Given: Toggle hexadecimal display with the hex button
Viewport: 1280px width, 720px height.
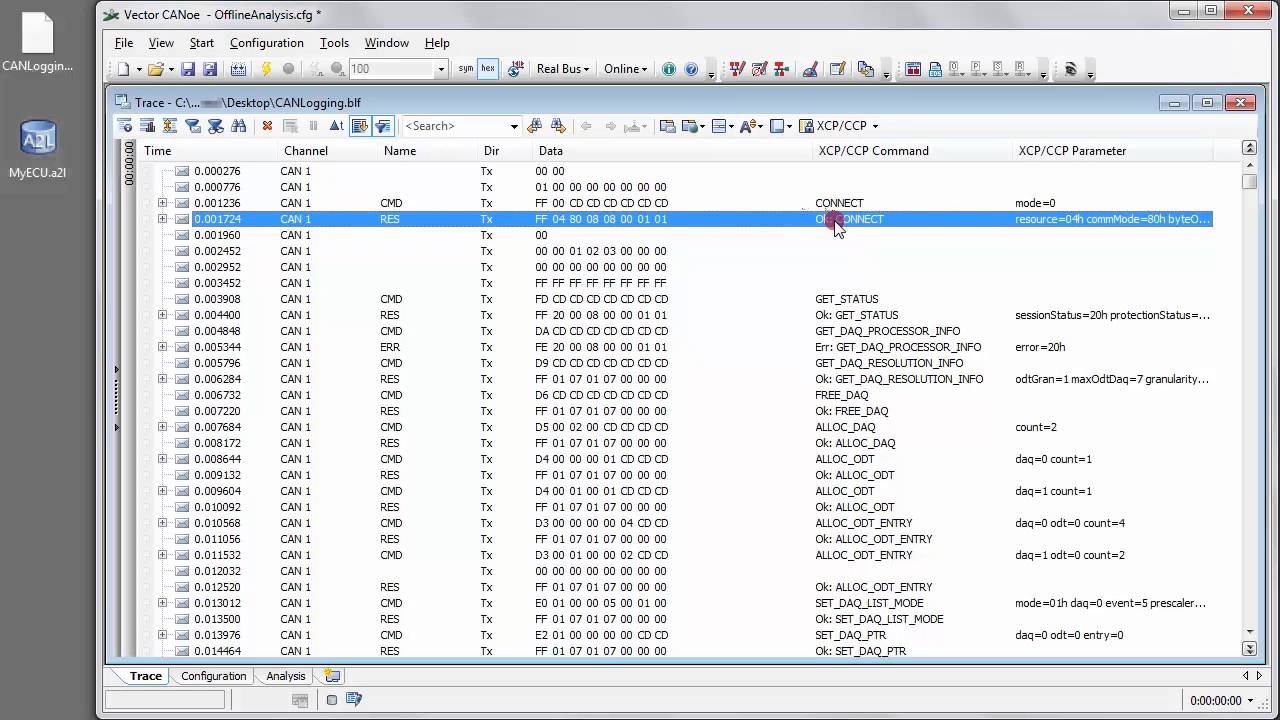Looking at the screenshot, I should pos(488,69).
